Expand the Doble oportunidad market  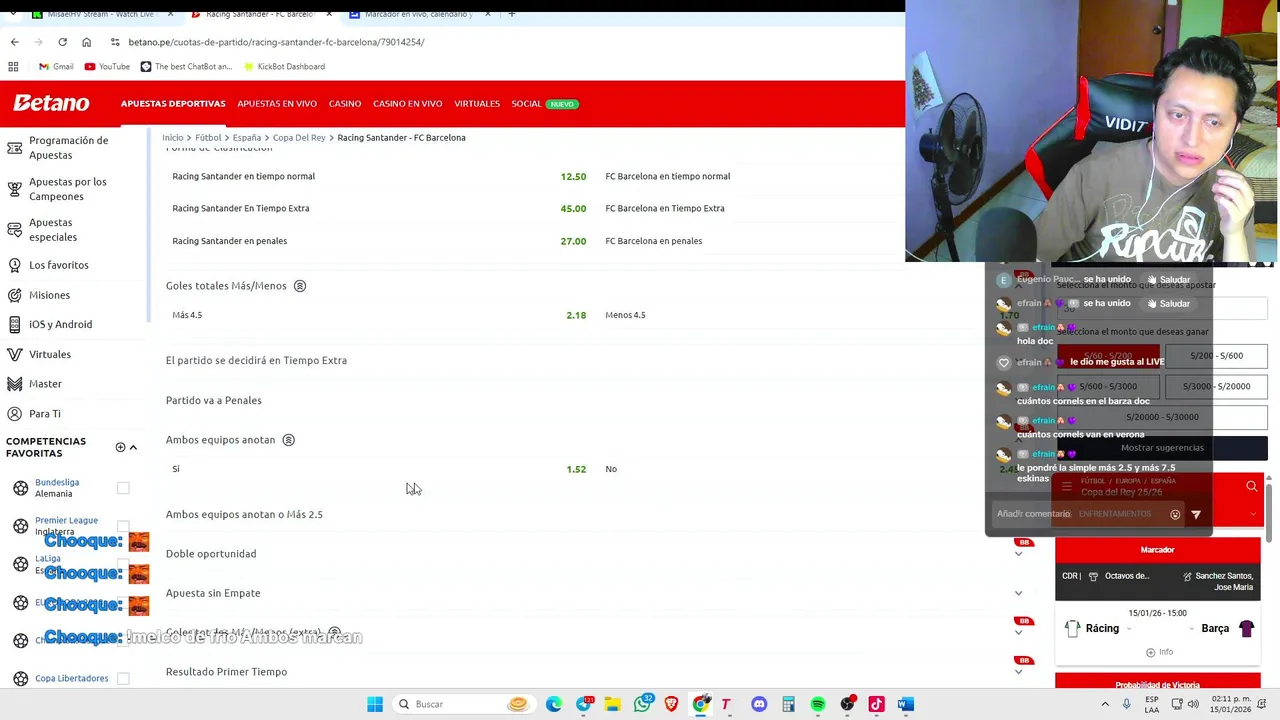point(1018,554)
